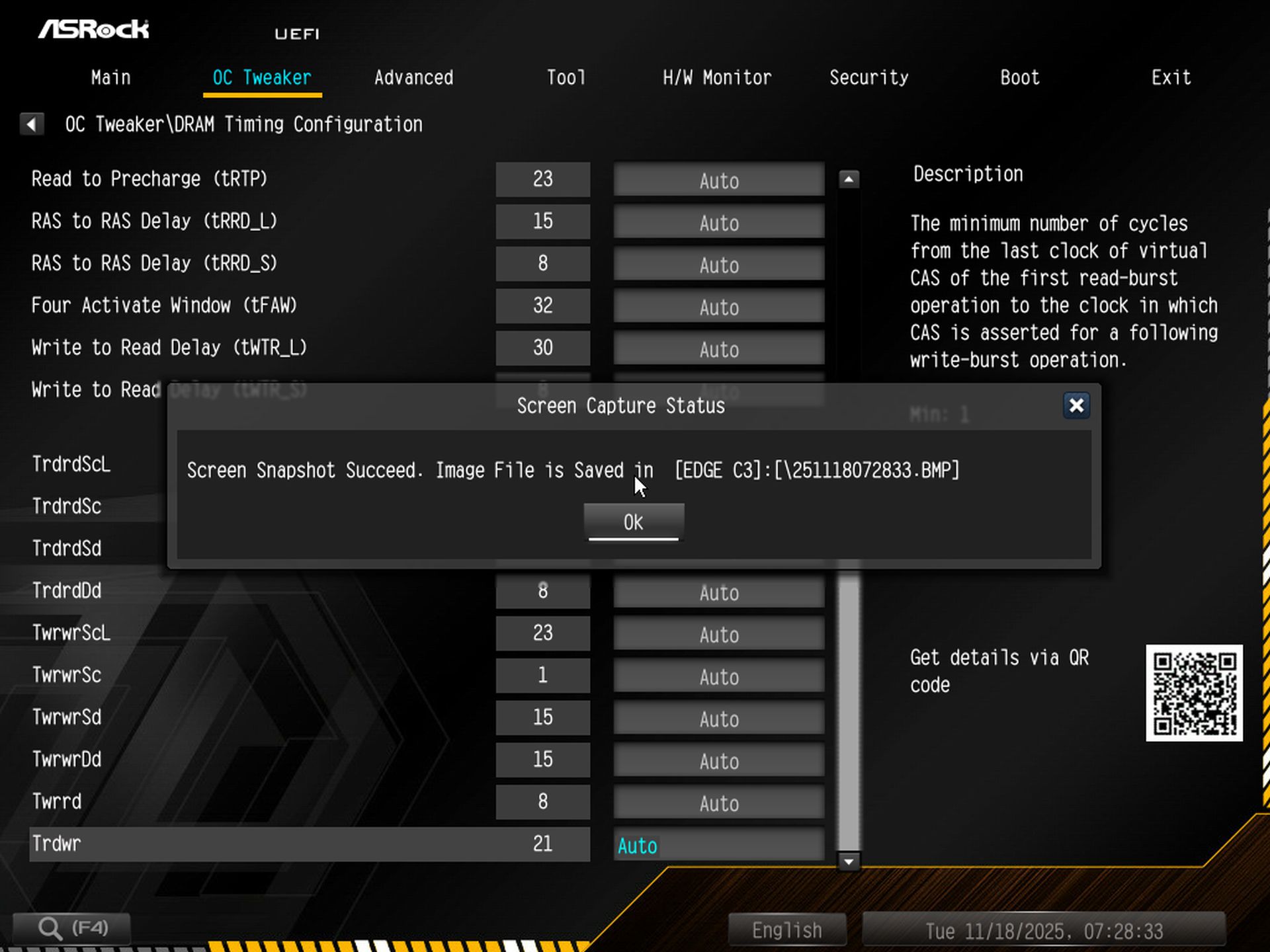The height and width of the screenshot is (952, 1270).
Task: Open Auto dropdown for Read to Precharge
Action: tap(718, 180)
